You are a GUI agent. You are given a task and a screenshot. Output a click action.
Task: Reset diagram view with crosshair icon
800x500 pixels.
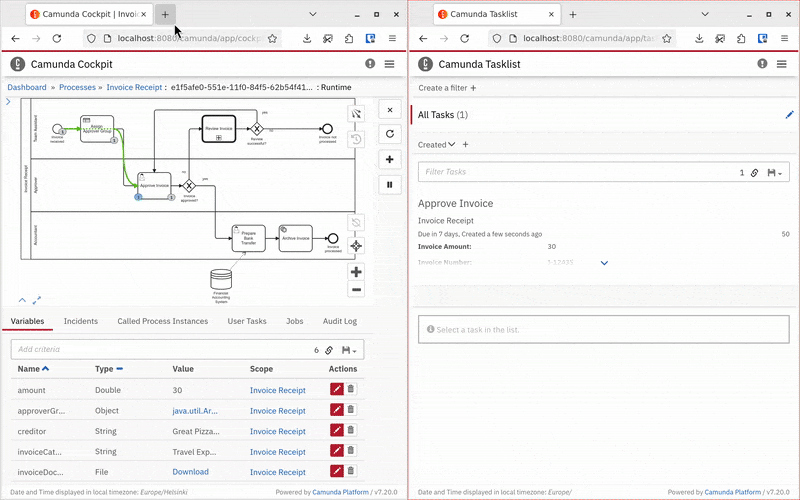(x=356, y=246)
